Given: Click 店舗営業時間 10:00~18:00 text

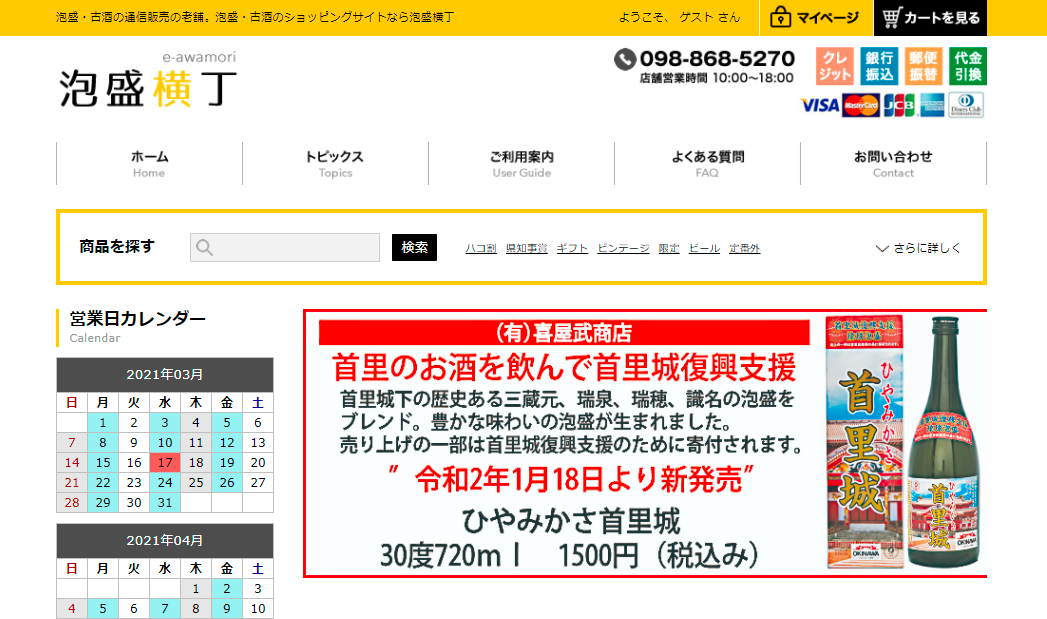Looking at the screenshot, I should (x=716, y=78).
